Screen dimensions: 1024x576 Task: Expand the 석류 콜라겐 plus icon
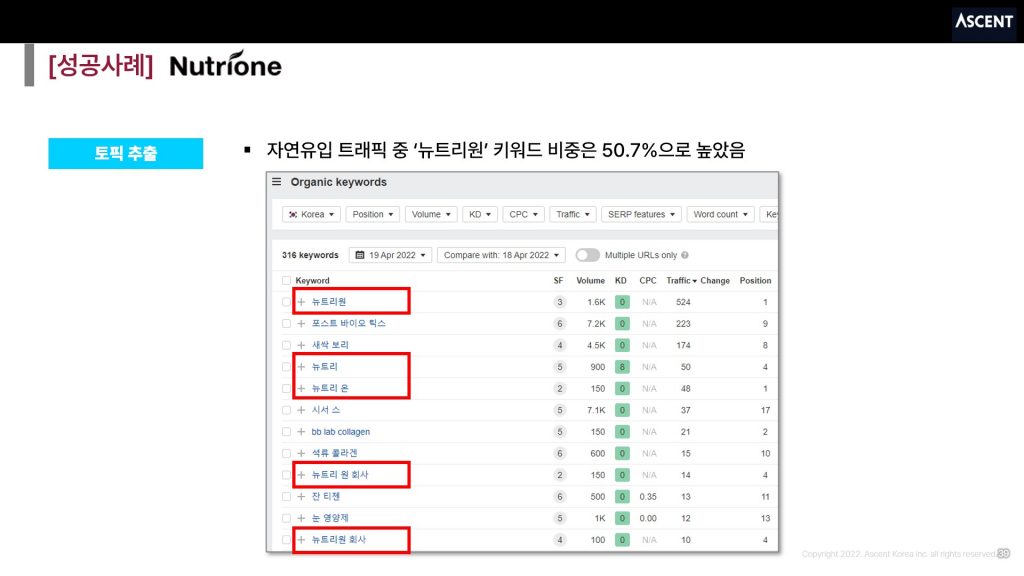coord(301,453)
